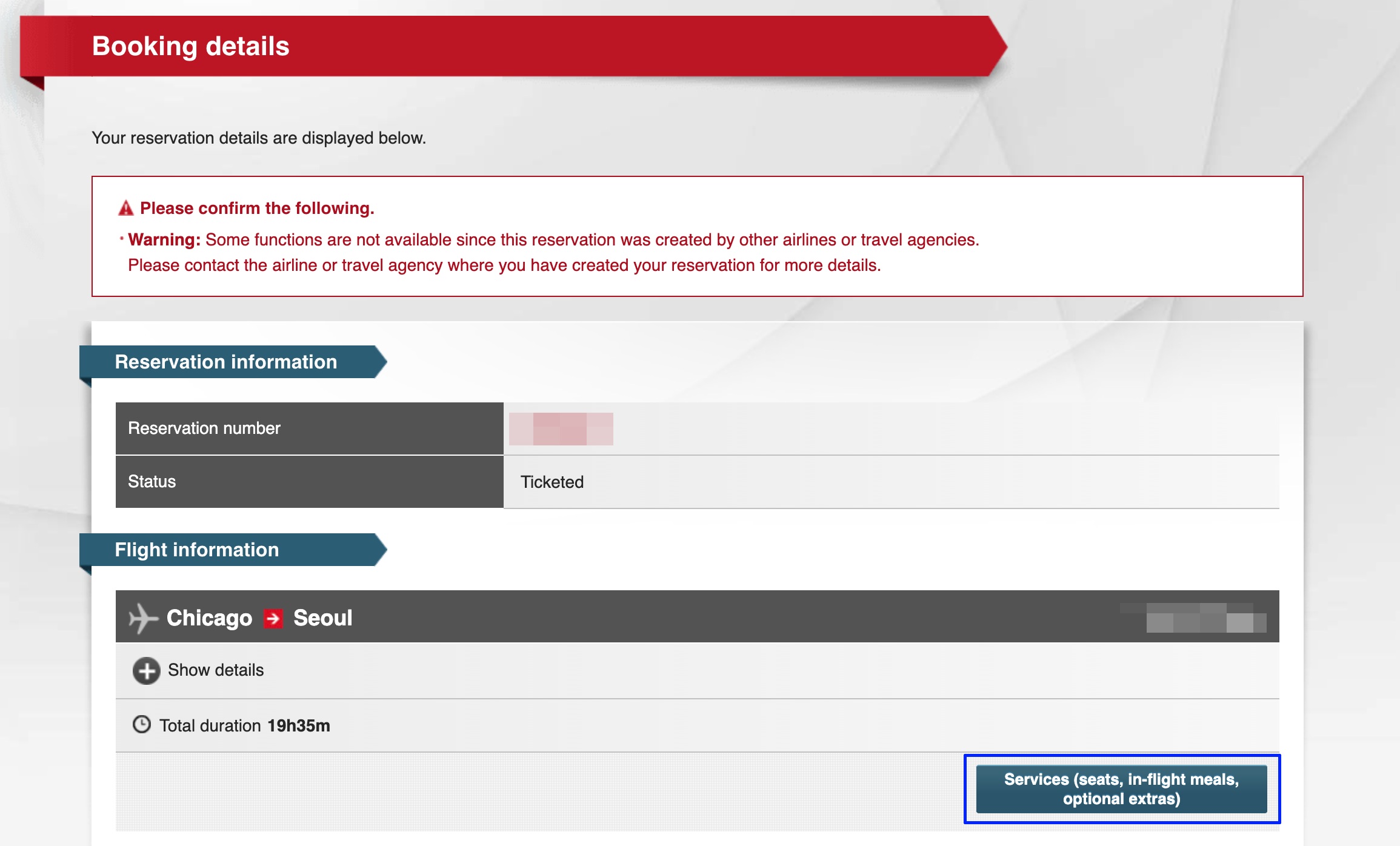This screenshot has width=1400, height=846.
Task: Click the clock icon next to Total duration
Action: pos(142,725)
